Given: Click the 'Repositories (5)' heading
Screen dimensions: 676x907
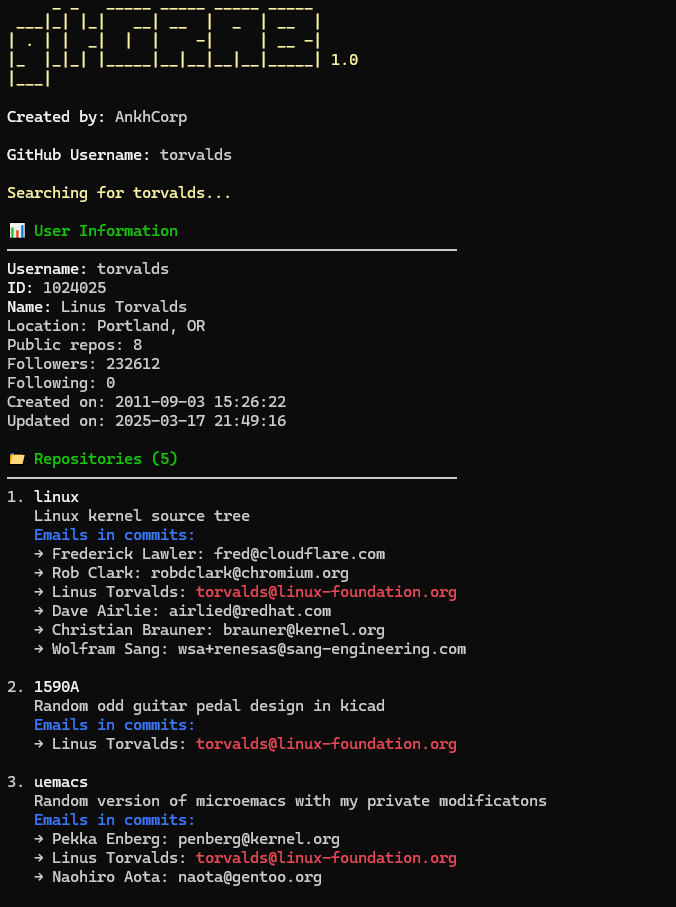Looking at the screenshot, I should point(106,459).
